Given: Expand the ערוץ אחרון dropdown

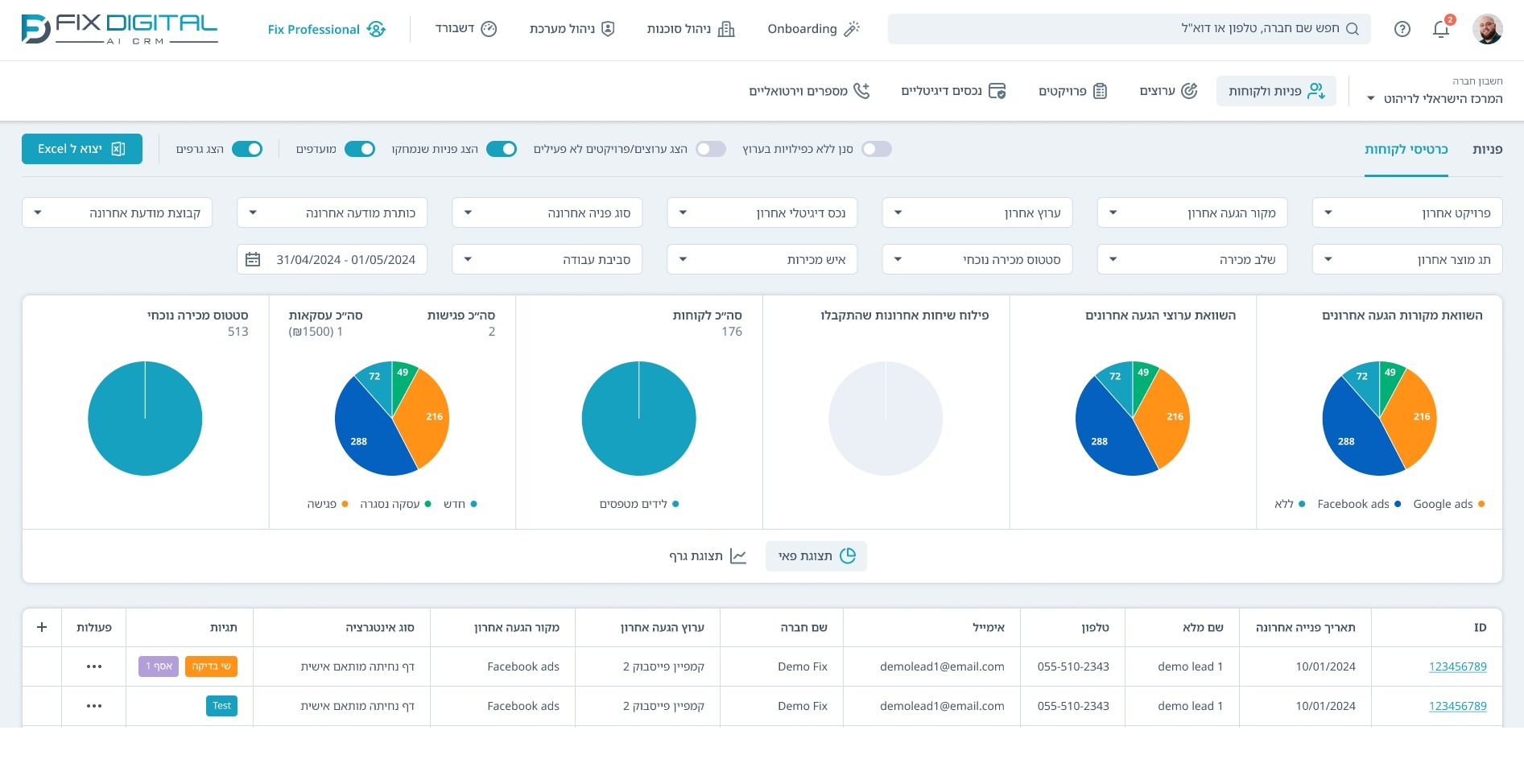Looking at the screenshot, I should 977,213.
